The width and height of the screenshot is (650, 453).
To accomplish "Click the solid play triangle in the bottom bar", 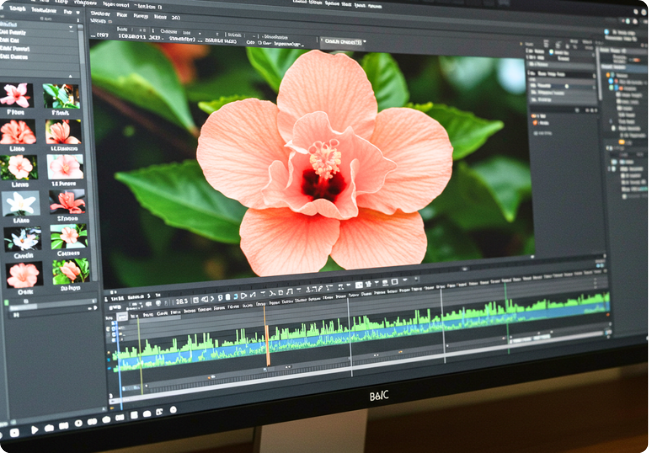I will [x=35, y=430].
